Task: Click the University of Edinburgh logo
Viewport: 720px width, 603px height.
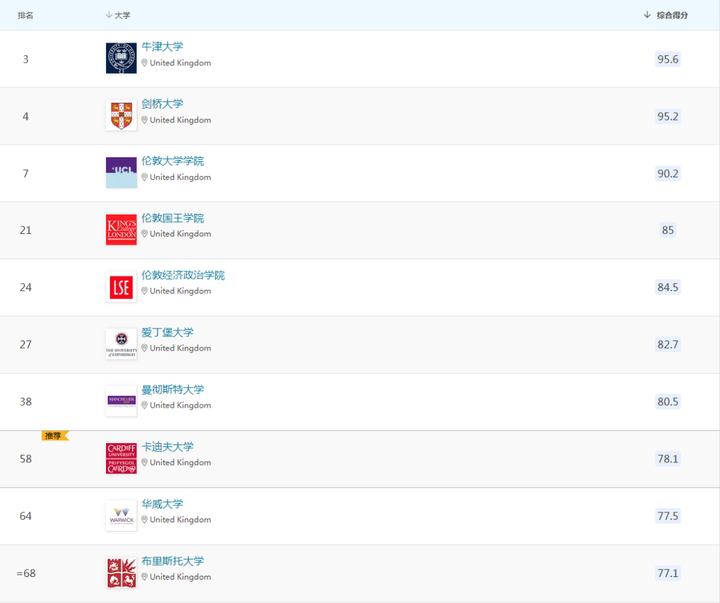Action: (x=121, y=344)
